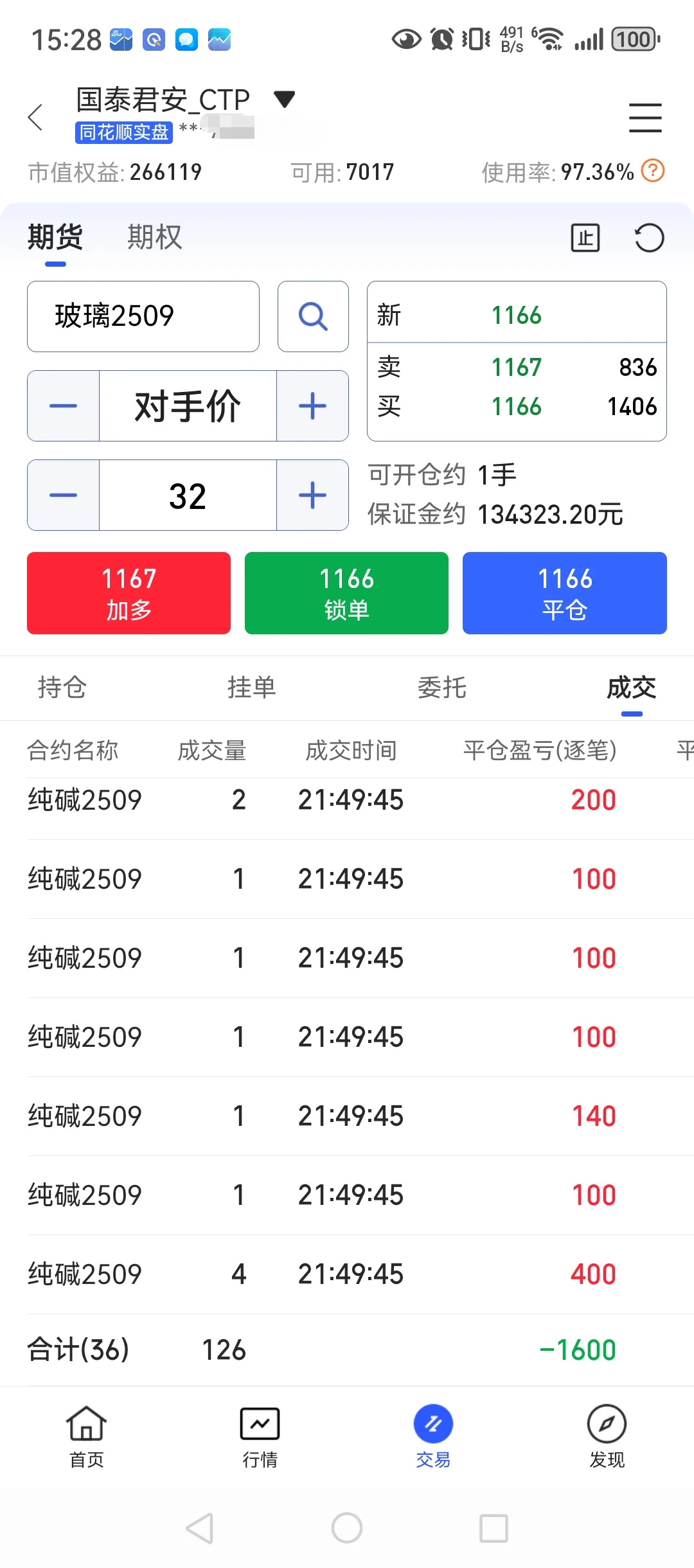Tap the total volume value 126
The height and width of the screenshot is (1568, 694).
(224, 1350)
